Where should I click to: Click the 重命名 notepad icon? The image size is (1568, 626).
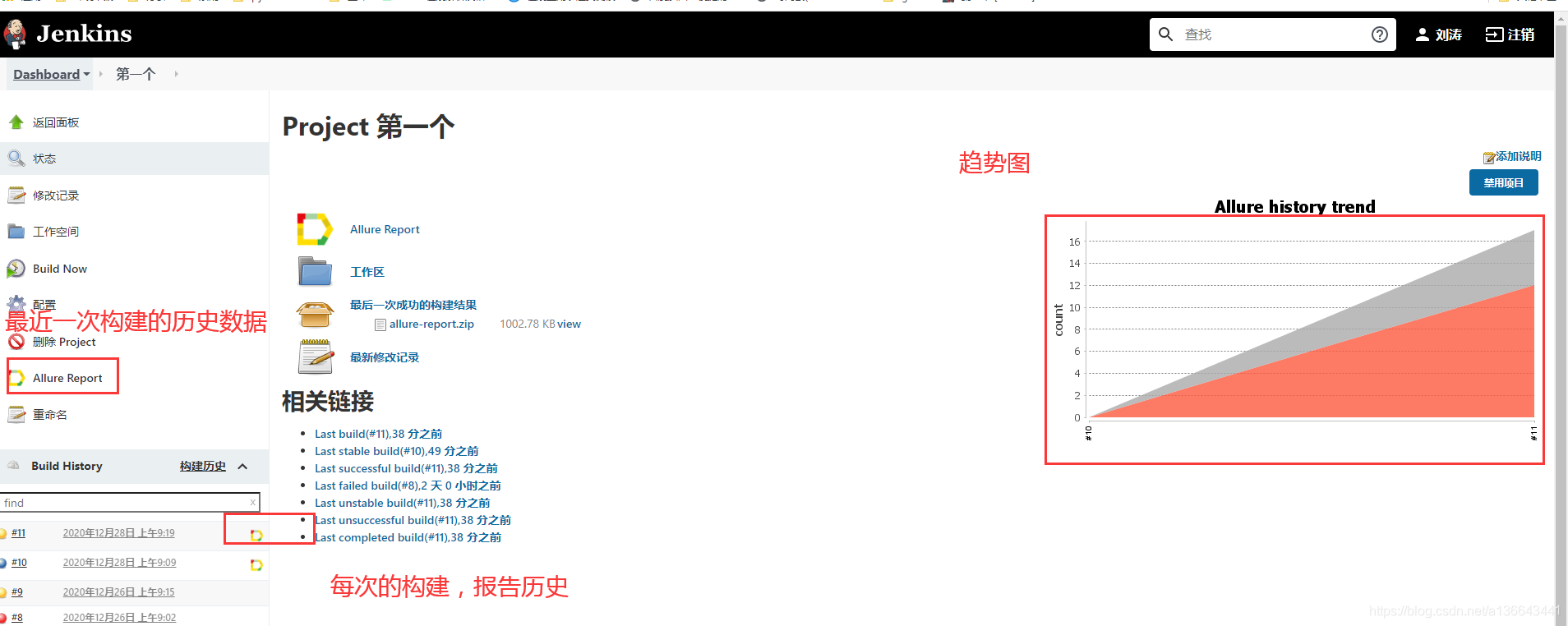[16, 415]
